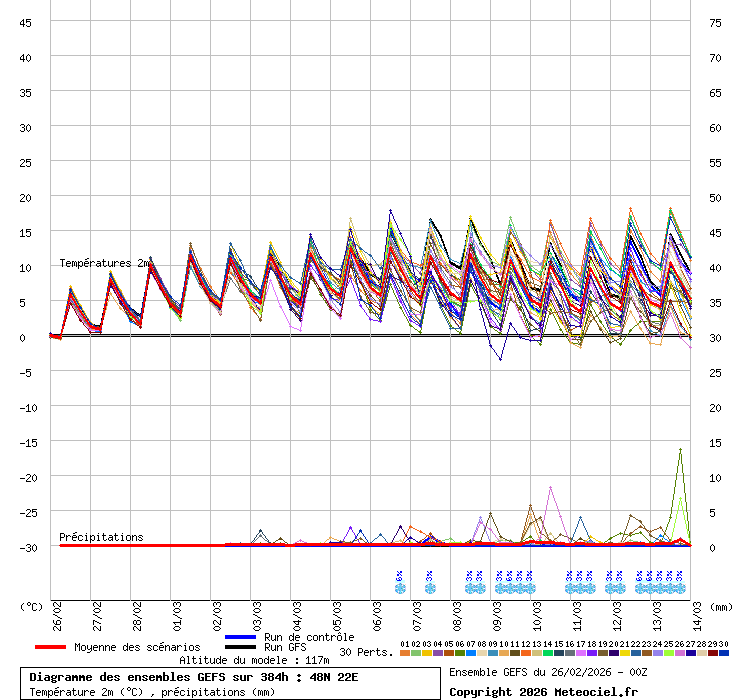The image size is (740, 700).
Task: Select perturbation 01 orange color swatch
Action: pos(405,653)
